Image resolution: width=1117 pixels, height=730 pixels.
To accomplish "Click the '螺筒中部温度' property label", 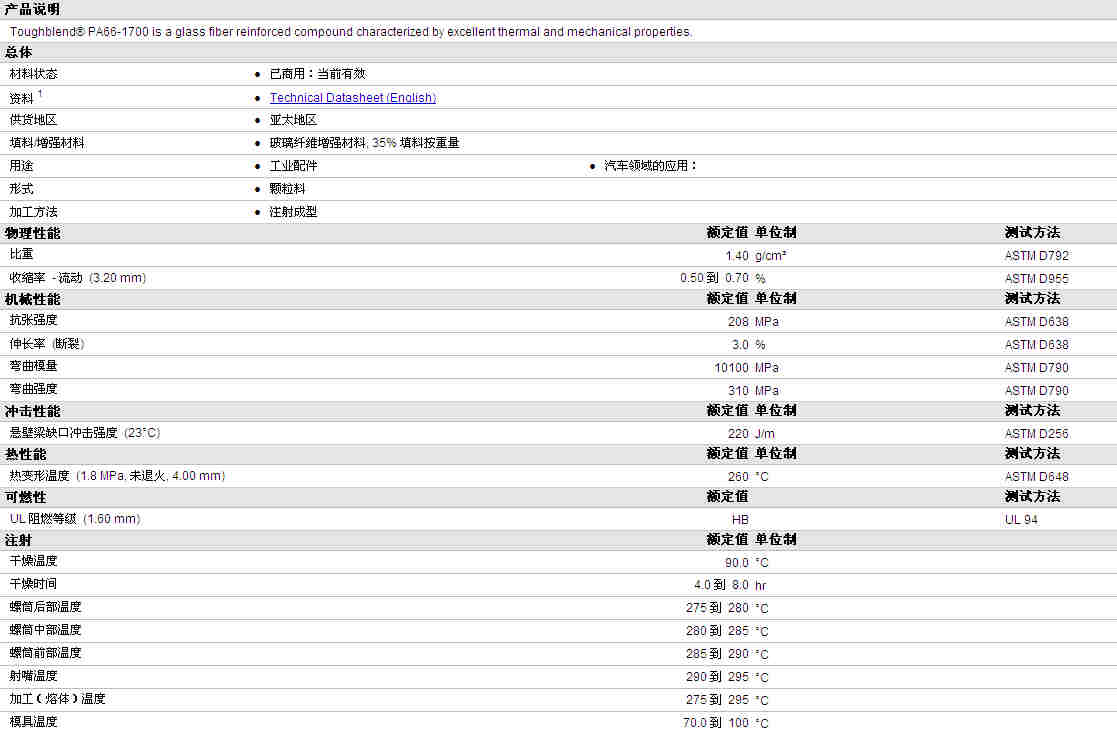I will [x=46, y=630].
